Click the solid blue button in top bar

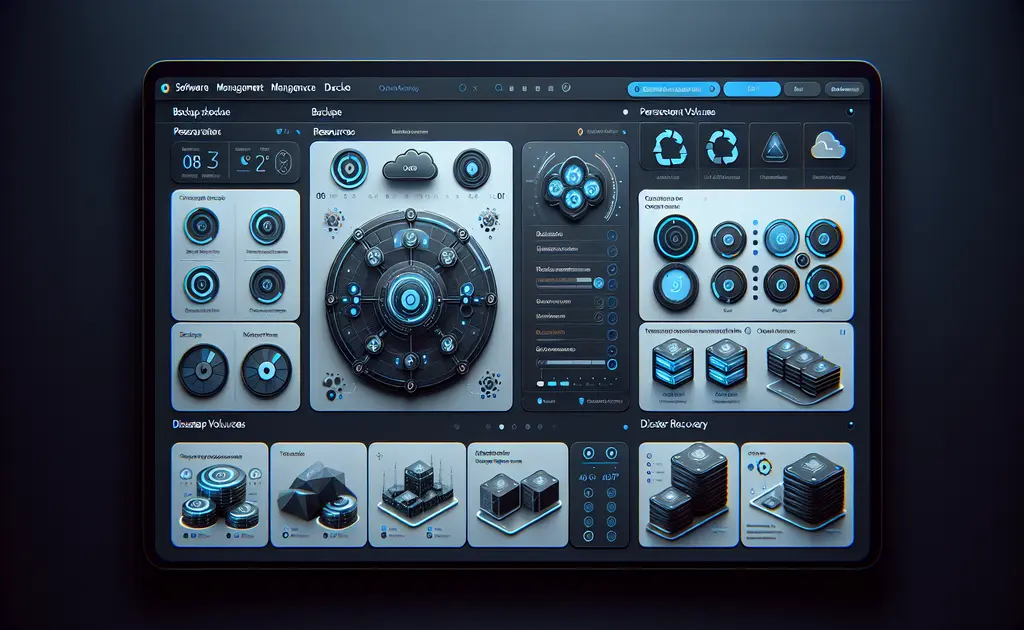coord(751,89)
